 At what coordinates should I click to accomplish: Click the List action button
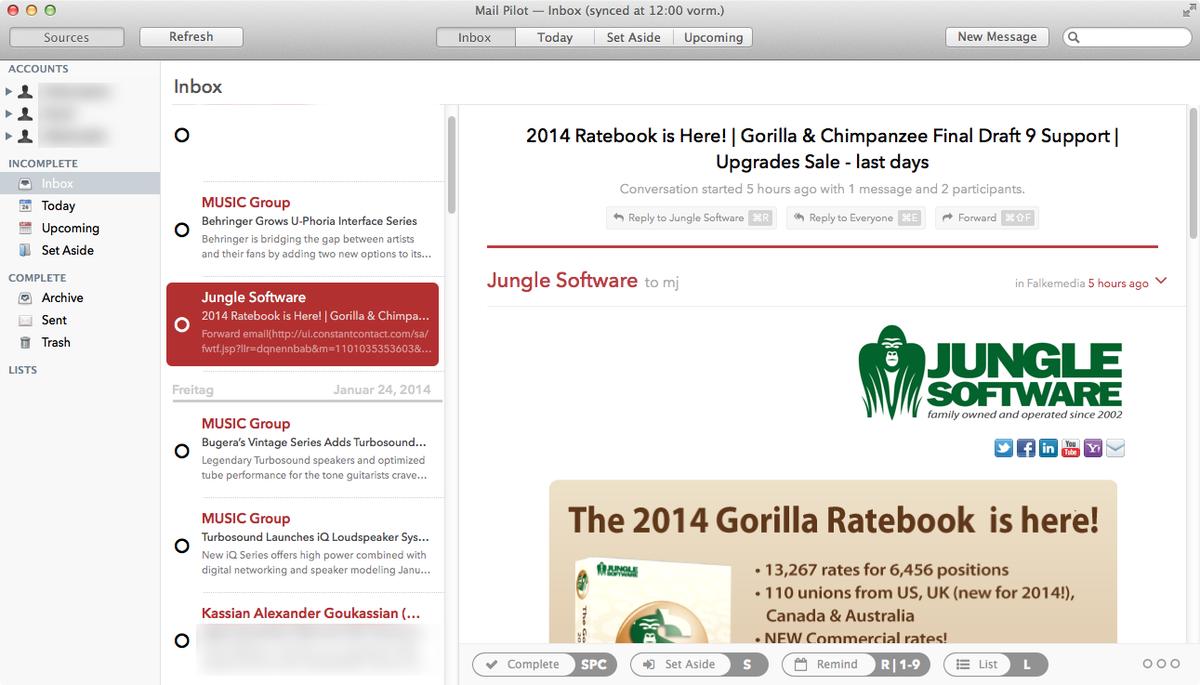995,664
